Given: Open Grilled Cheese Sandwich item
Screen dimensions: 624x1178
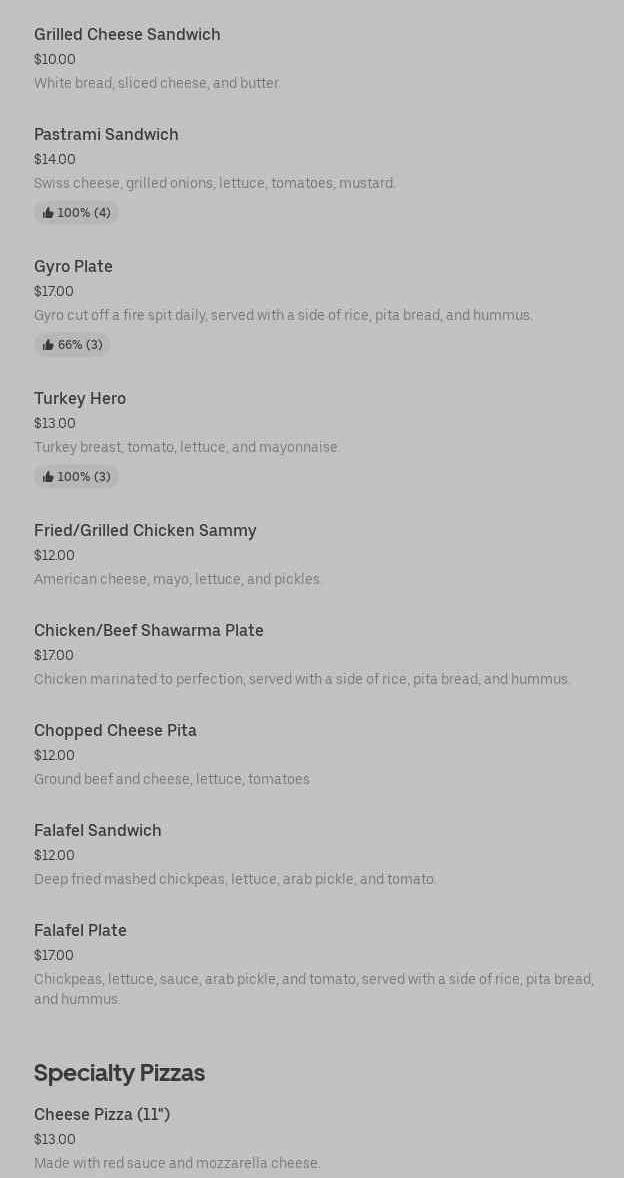Looking at the screenshot, I should [127, 35].
